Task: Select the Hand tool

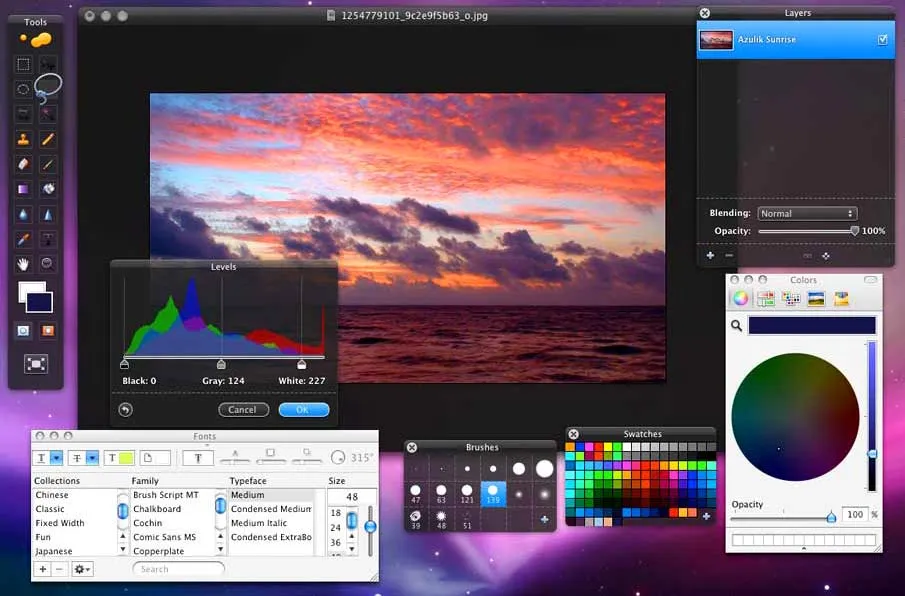Action: pyautogui.click(x=23, y=264)
